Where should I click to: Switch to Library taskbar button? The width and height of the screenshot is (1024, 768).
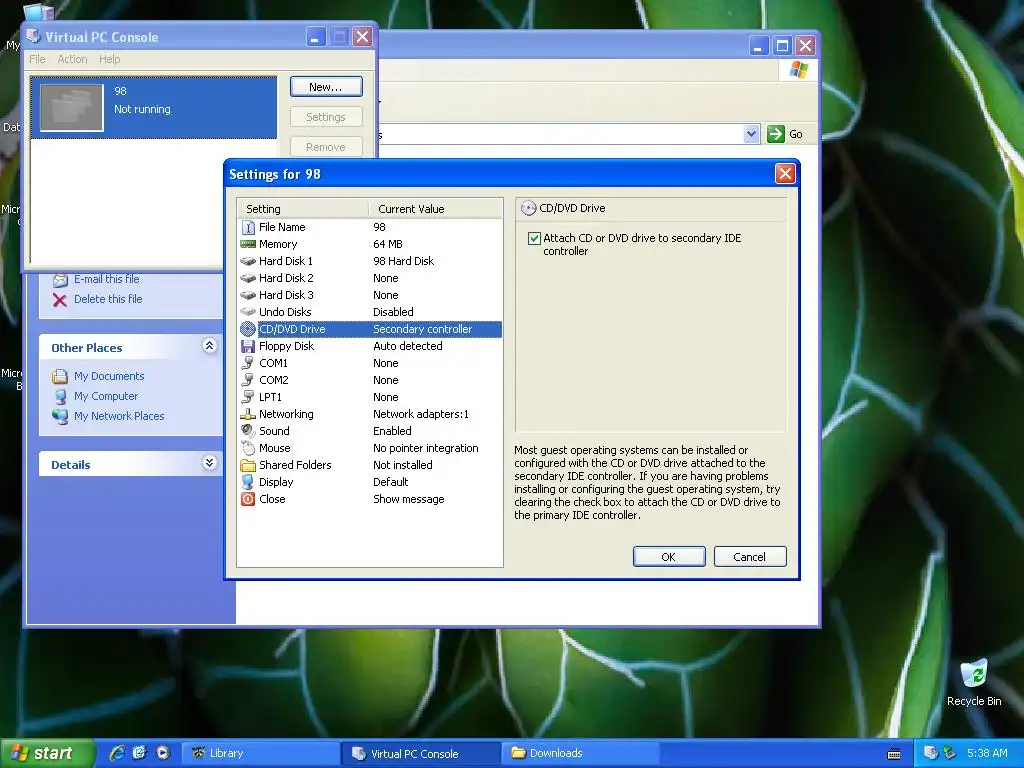tap(260, 753)
